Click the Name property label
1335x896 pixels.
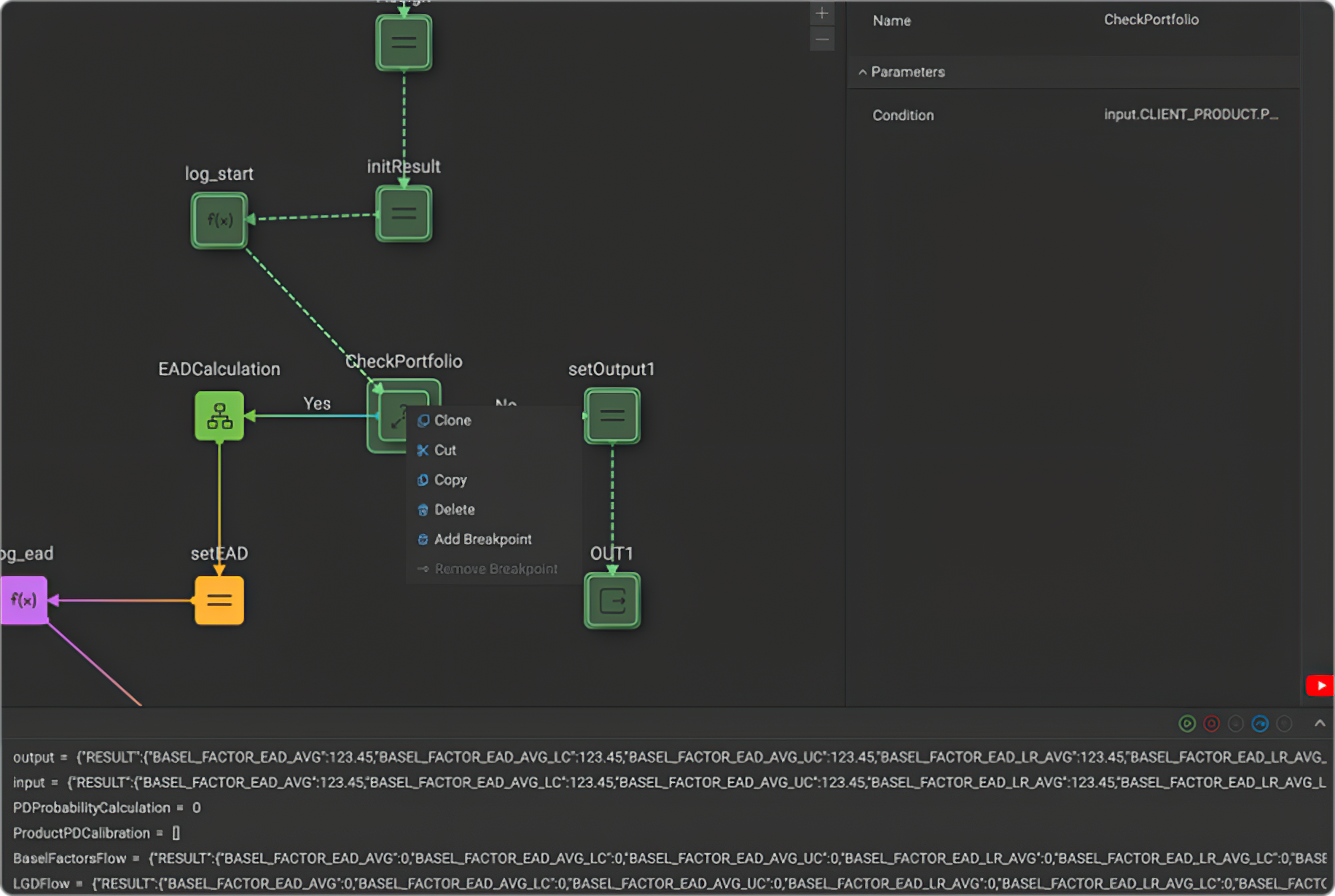(x=892, y=20)
